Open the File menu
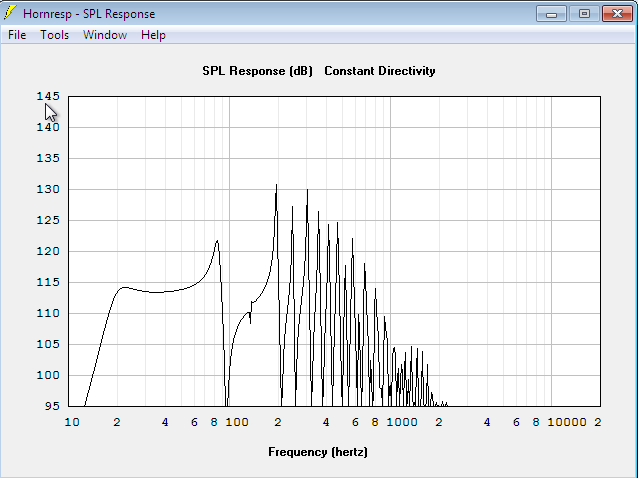The height and width of the screenshot is (478, 638). (17, 35)
